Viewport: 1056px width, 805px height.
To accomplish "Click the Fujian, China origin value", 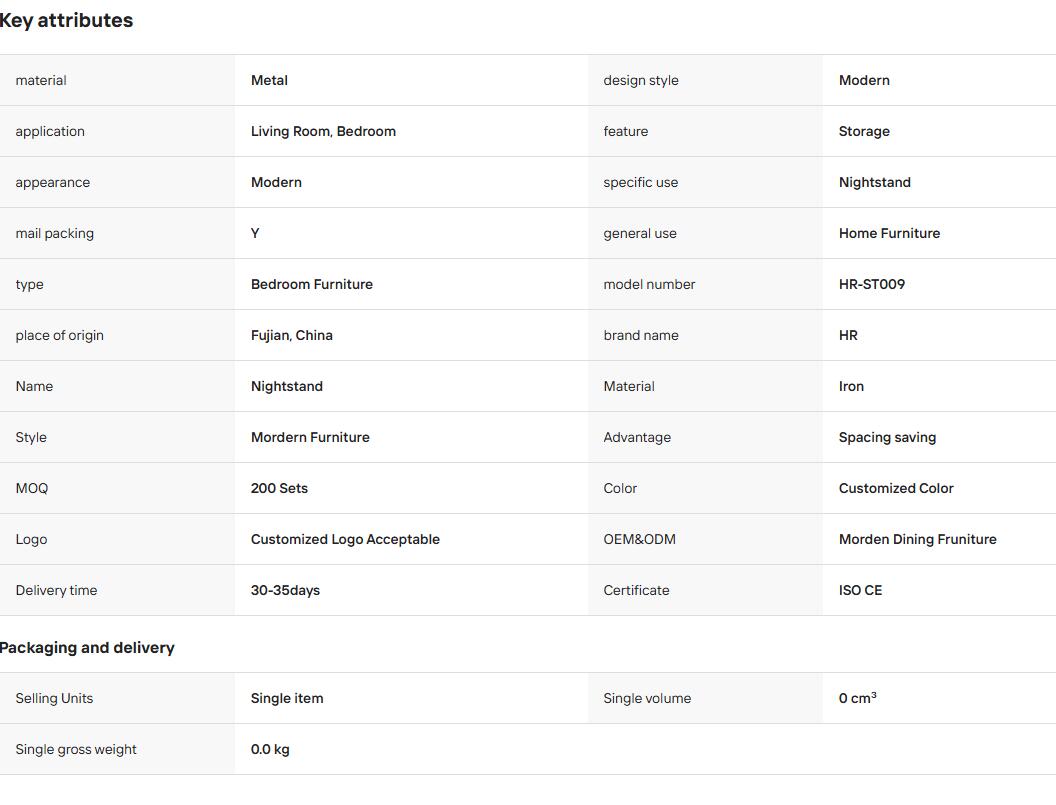I will tap(292, 335).
